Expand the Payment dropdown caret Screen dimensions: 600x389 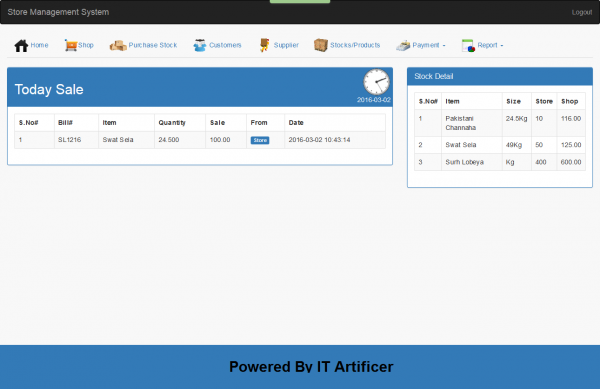coord(444,46)
